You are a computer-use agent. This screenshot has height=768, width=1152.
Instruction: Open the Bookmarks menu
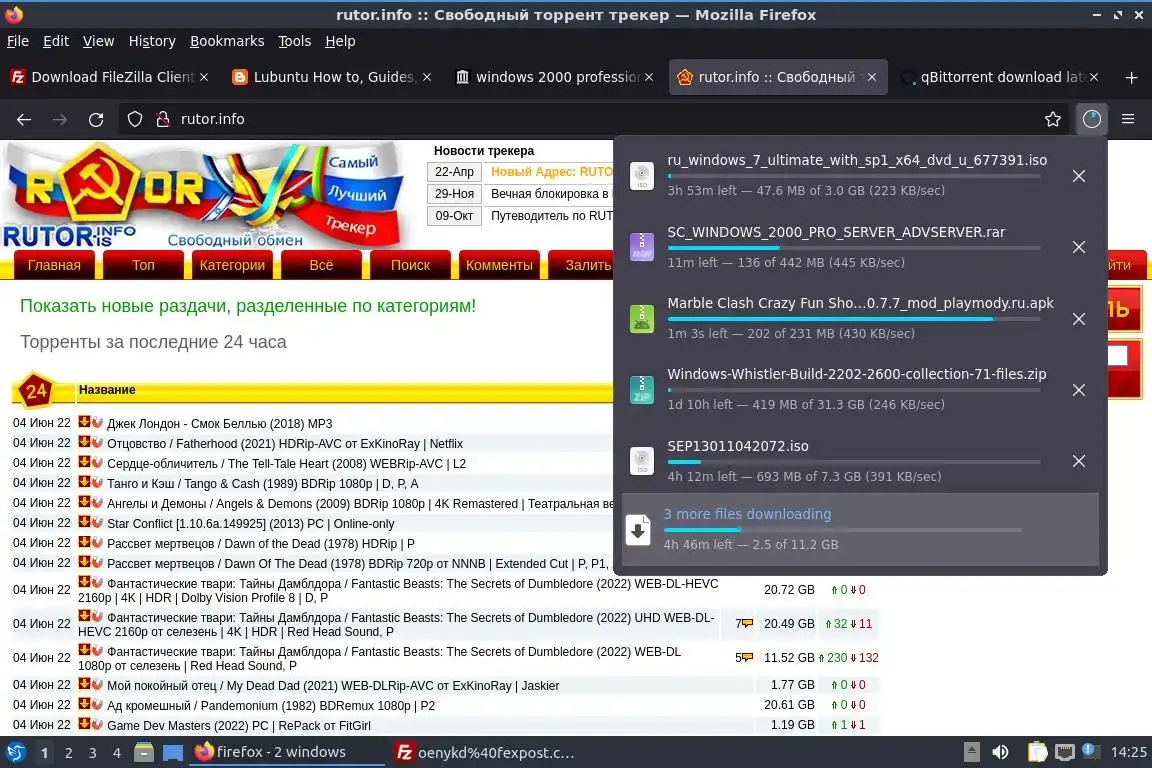(227, 41)
